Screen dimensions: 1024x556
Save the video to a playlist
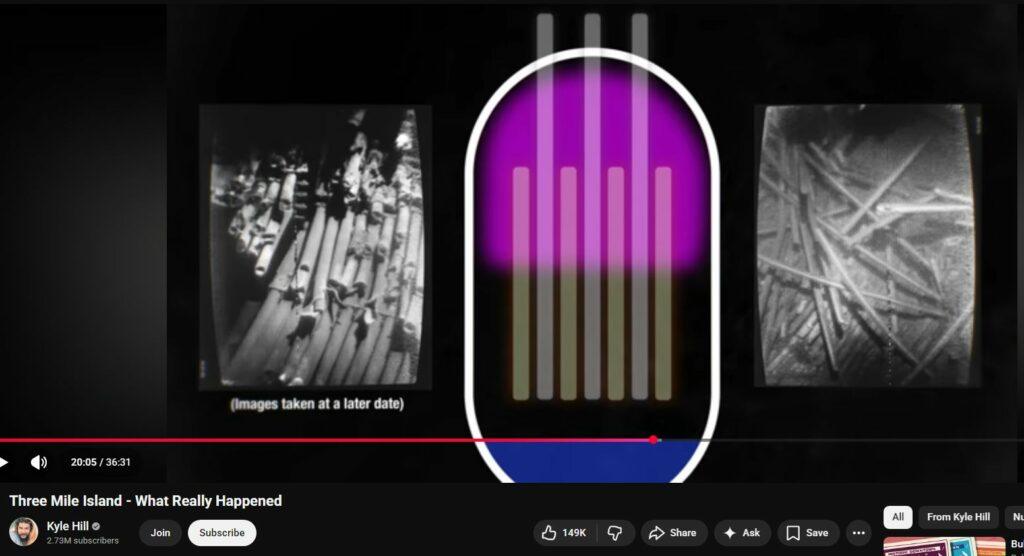(807, 533)
